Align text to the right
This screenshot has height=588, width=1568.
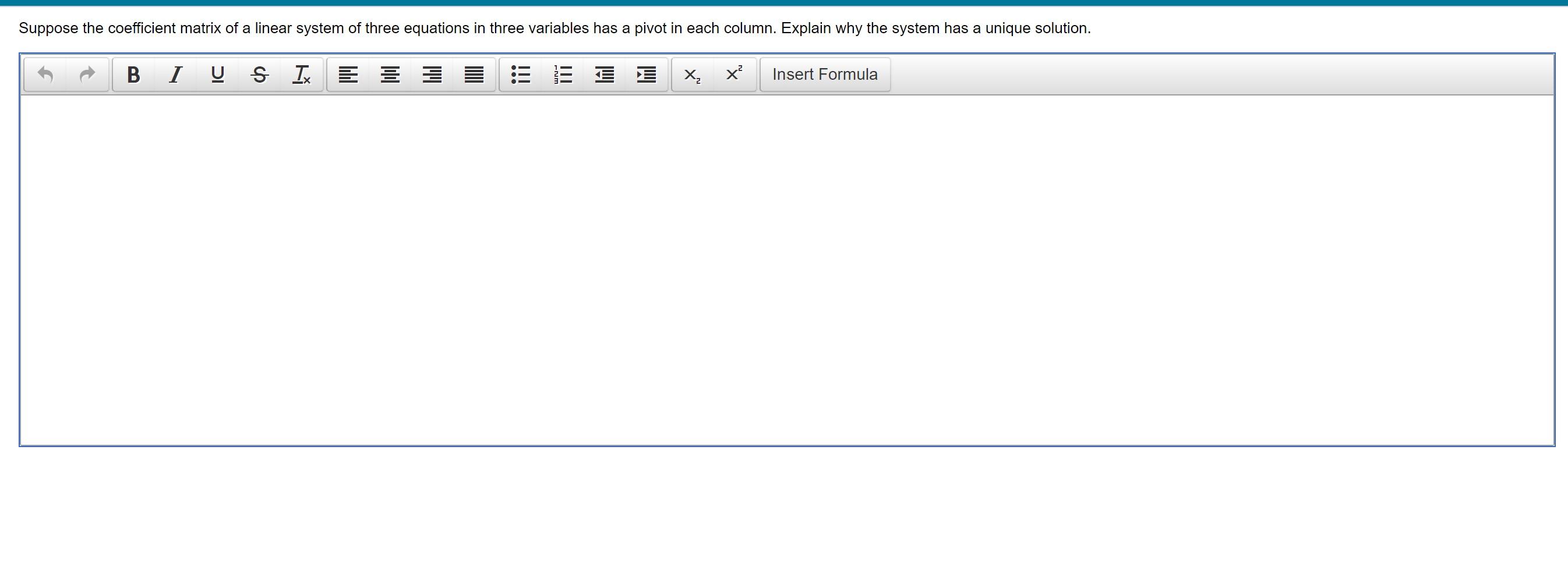[432, 75]
